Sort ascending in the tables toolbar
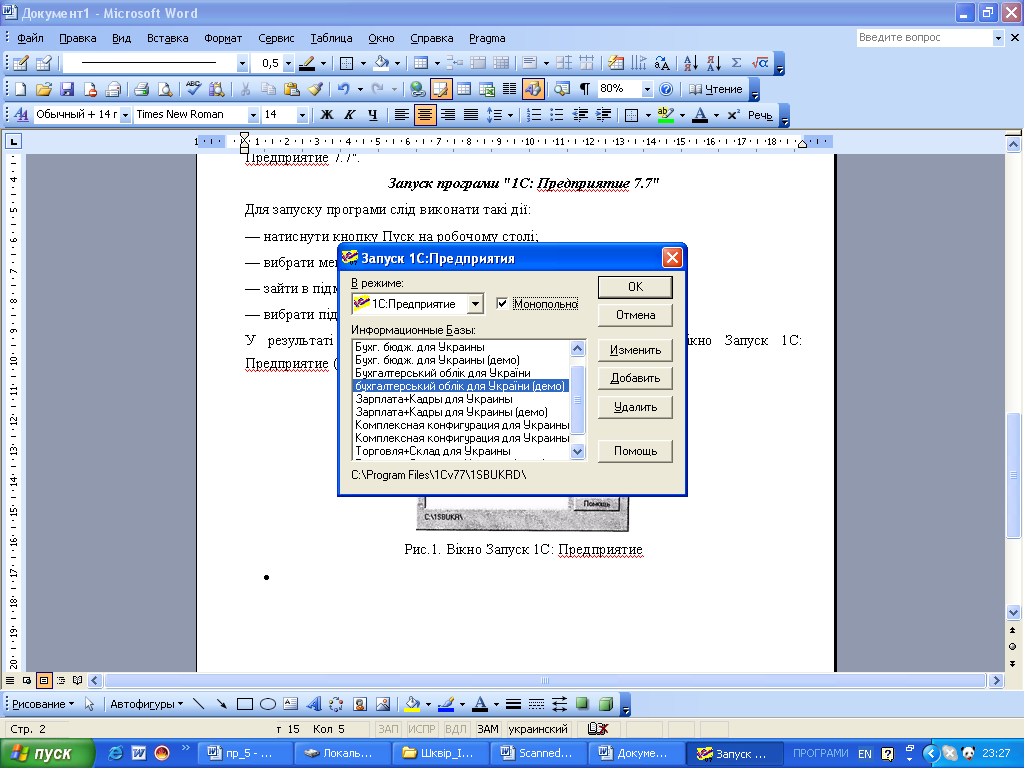This screenshot has width=1024, height=768. (x=690, y=63)
